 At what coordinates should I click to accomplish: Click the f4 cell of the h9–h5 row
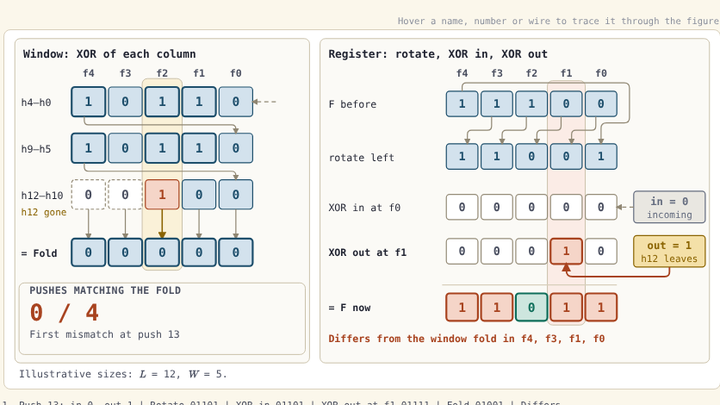click(88, 148)
